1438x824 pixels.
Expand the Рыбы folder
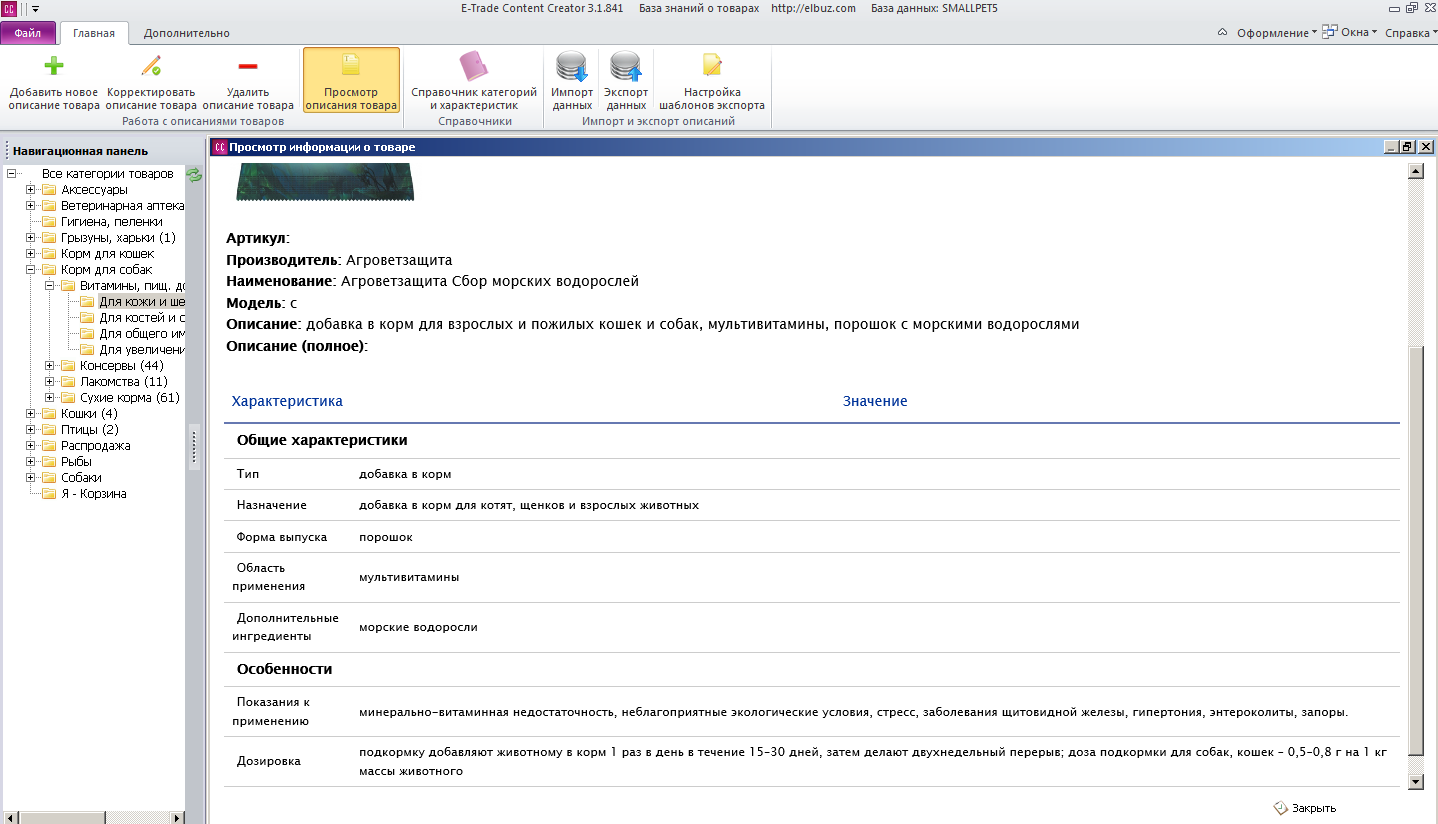coord(31,462)
